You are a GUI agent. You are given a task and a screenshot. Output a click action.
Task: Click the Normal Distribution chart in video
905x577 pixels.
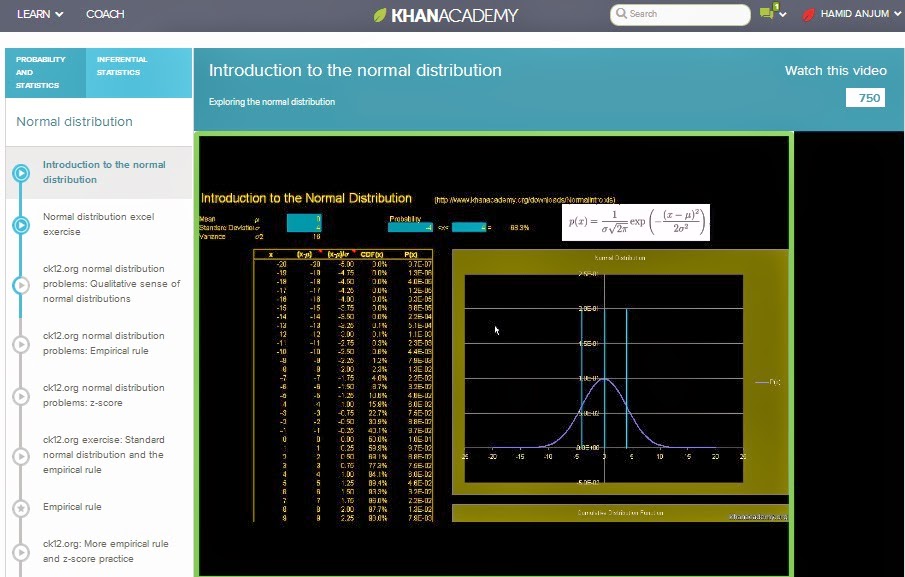(620, 372)
